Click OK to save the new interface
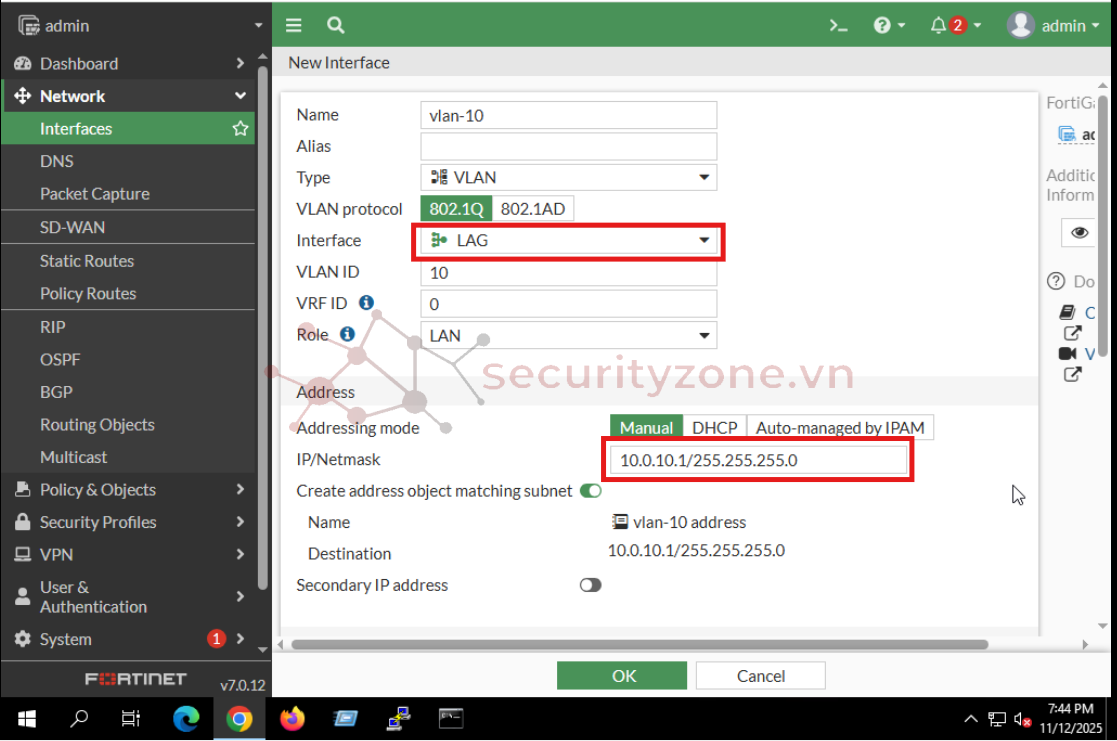The image size is (1117, 741). coord(621,675)
